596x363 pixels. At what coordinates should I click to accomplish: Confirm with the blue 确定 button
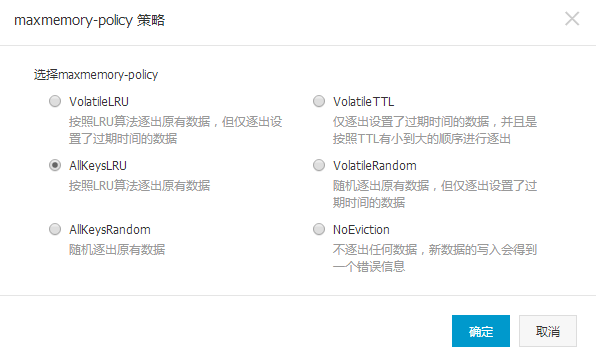coord(481,331)
